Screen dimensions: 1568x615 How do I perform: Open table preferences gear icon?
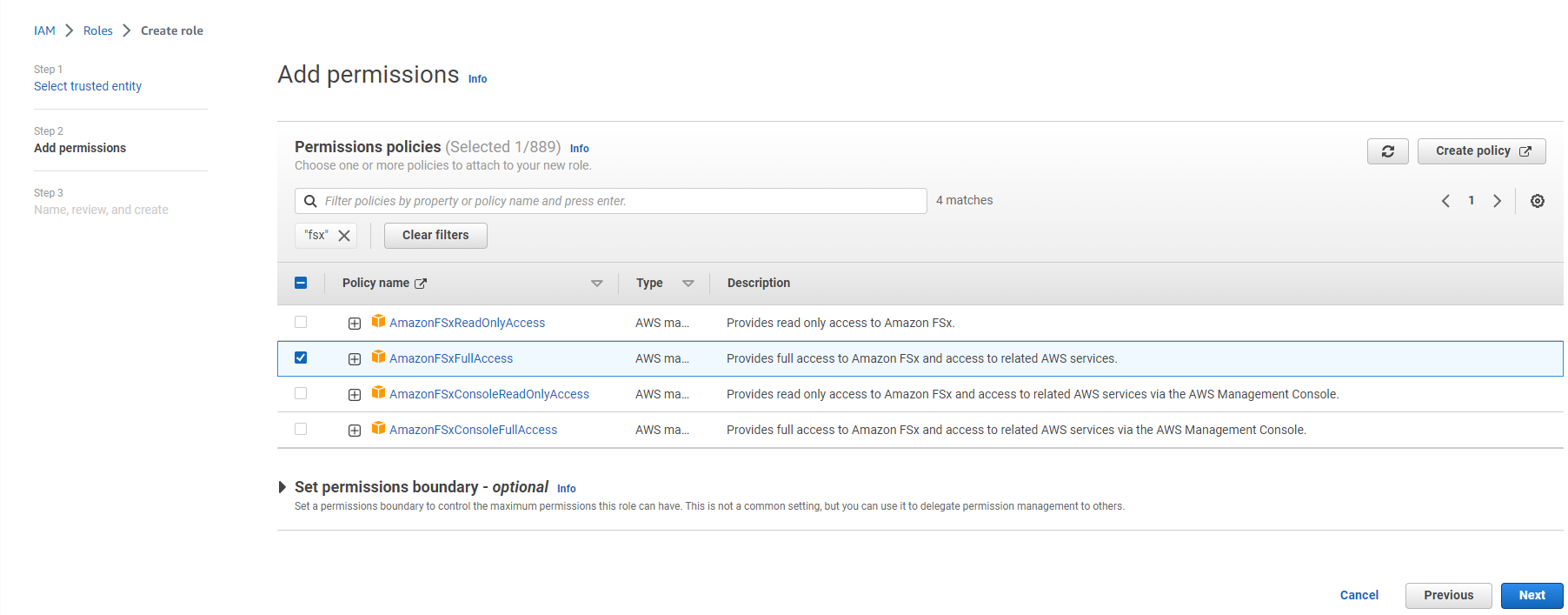click(1537, 201)
